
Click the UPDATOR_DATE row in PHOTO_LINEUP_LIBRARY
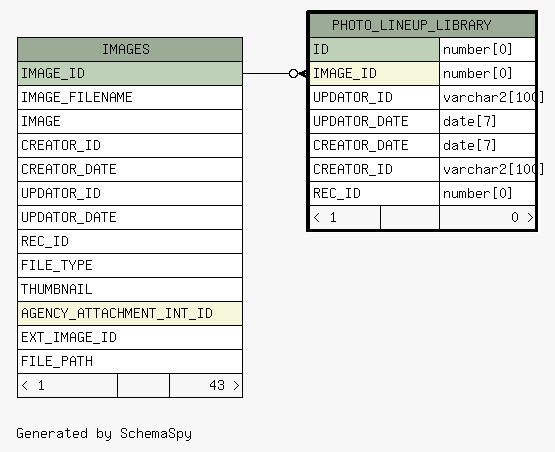(x=422, y=121)
